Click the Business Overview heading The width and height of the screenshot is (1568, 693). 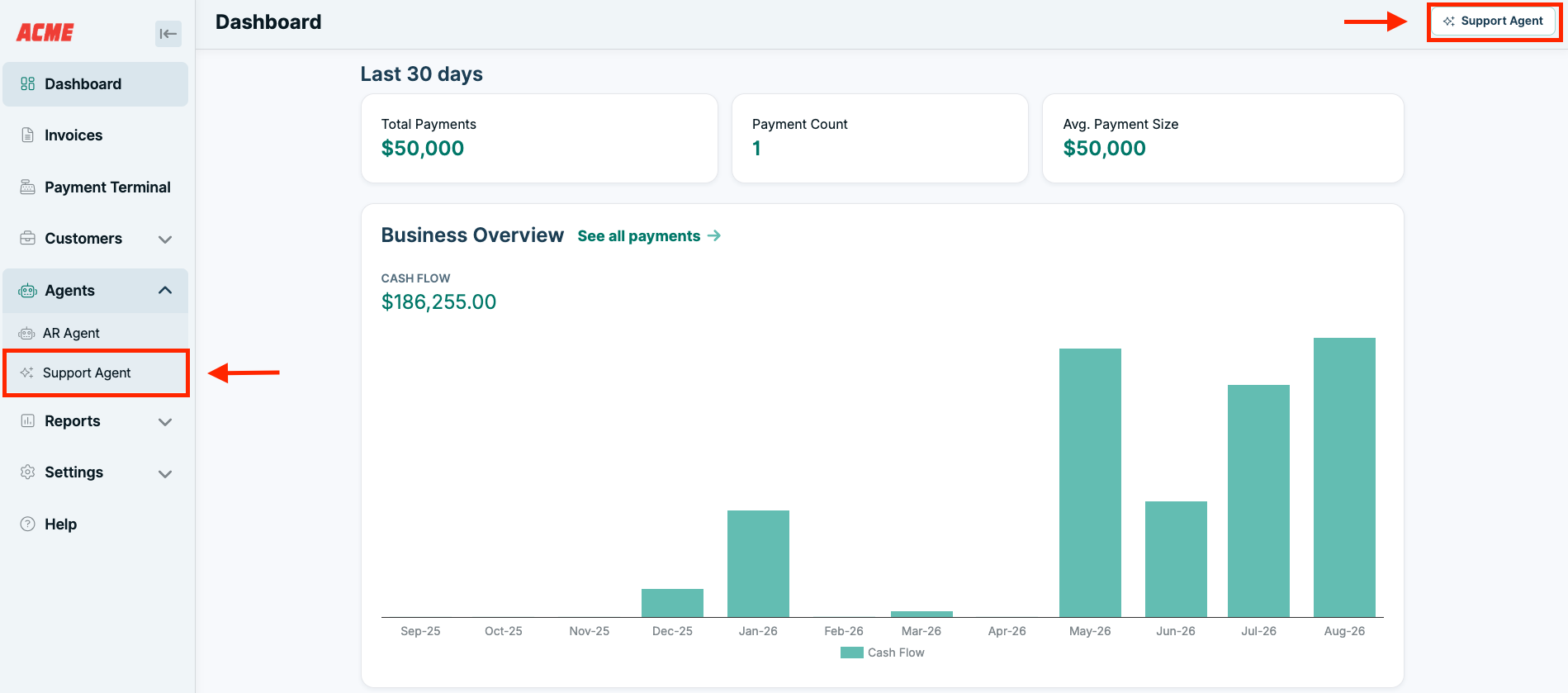click(473, 235)
